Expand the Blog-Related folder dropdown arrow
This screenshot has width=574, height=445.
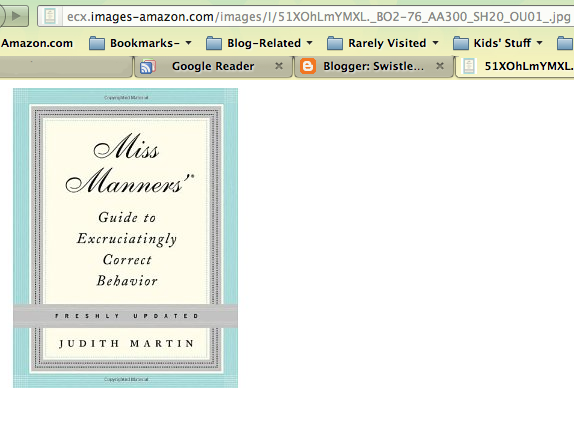click(309, 43)
